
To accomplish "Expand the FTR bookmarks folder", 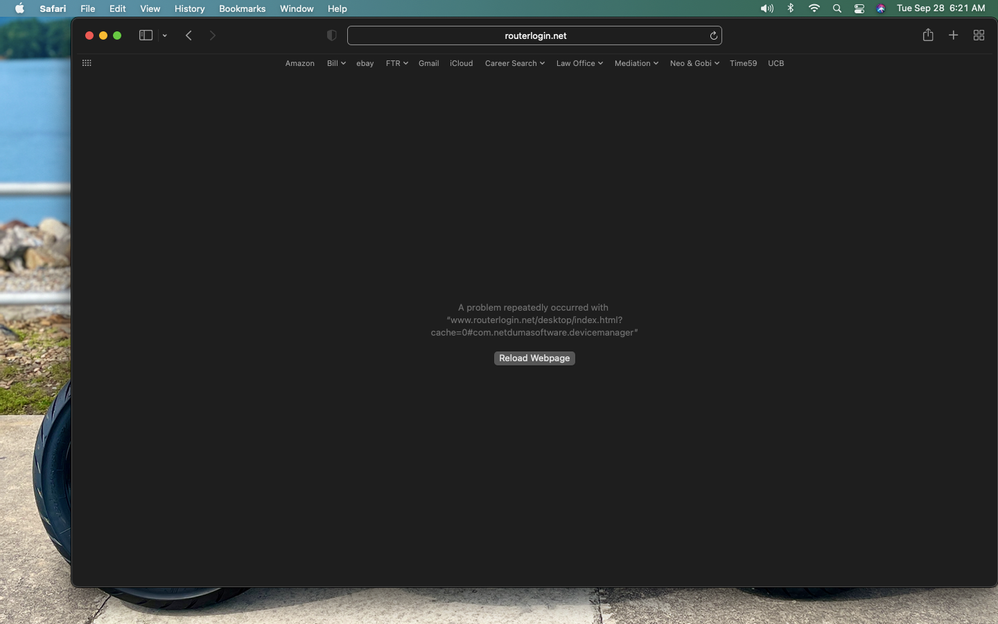I will [397, 63].
